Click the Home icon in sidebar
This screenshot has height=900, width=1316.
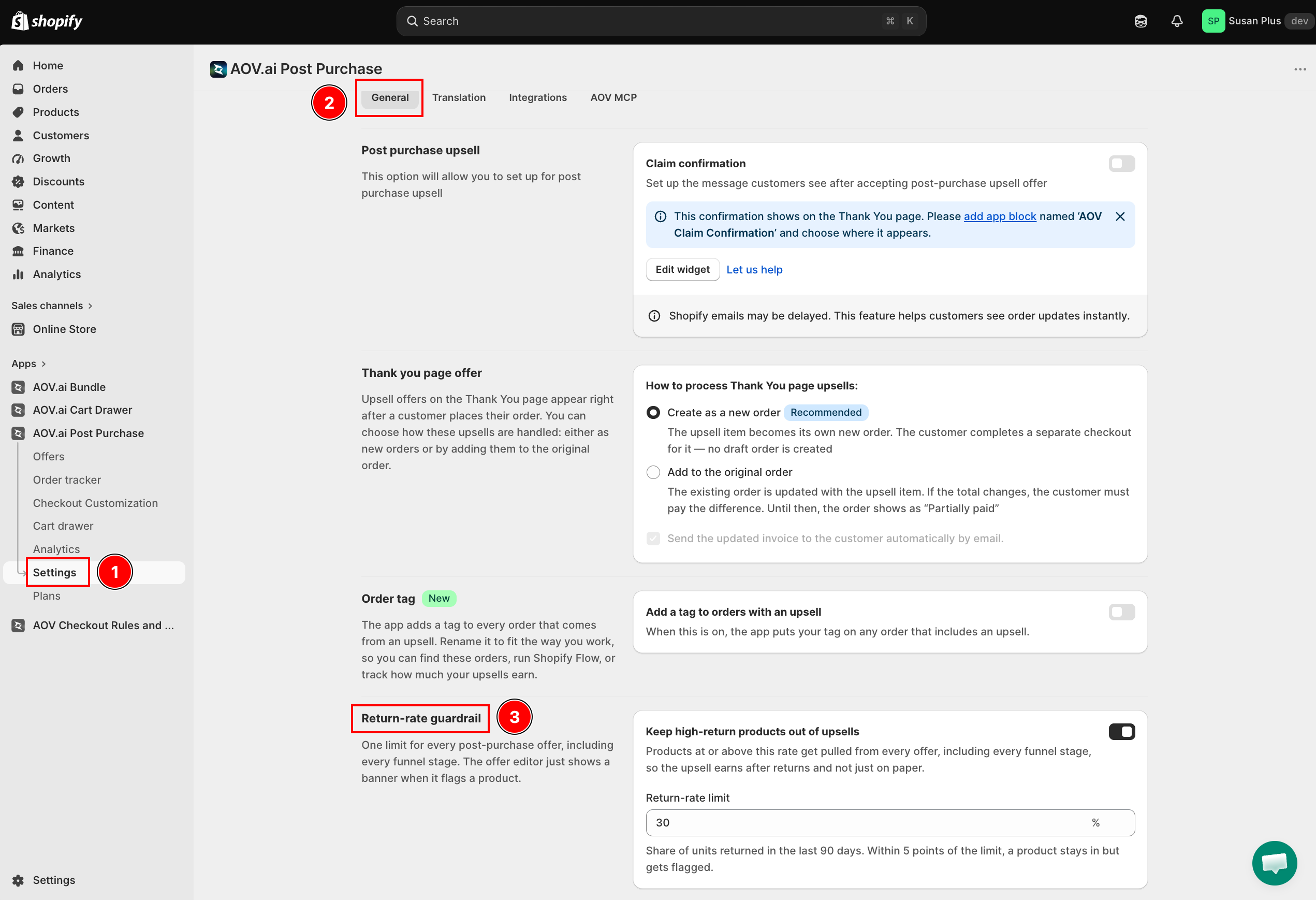click(x=18, y=66)
